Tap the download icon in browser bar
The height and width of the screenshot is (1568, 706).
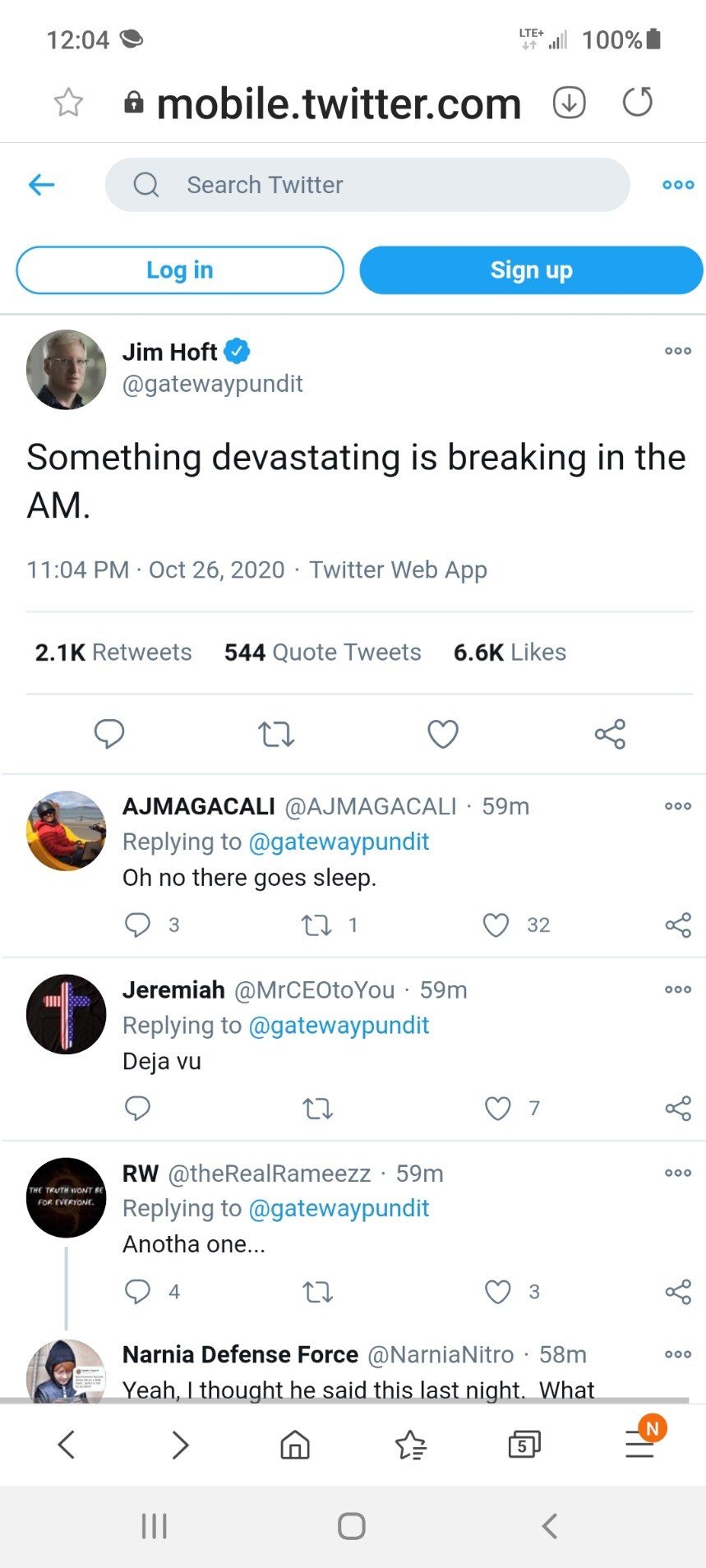tap(569, 103)
